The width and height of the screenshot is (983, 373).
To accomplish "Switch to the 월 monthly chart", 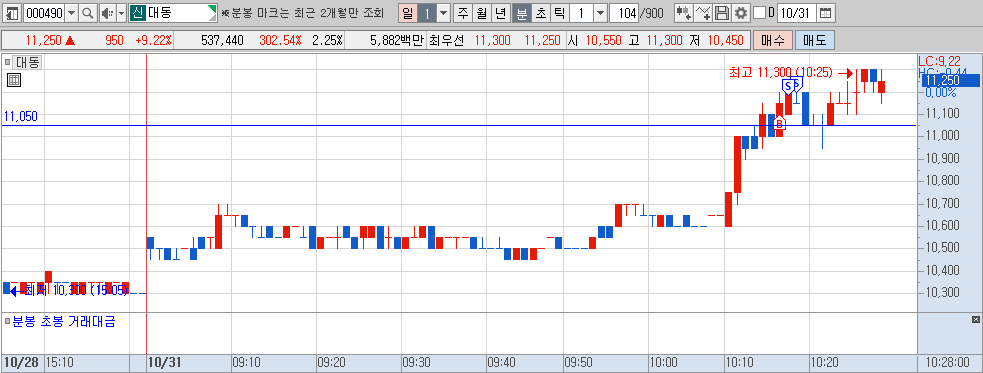I will (481, 13).
